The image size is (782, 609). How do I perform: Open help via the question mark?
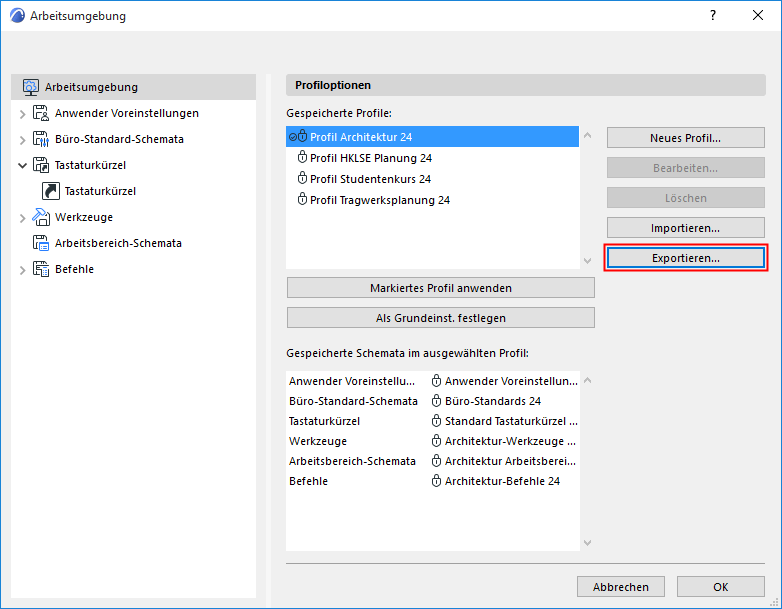pyautogui.click(x=713, y=15)
